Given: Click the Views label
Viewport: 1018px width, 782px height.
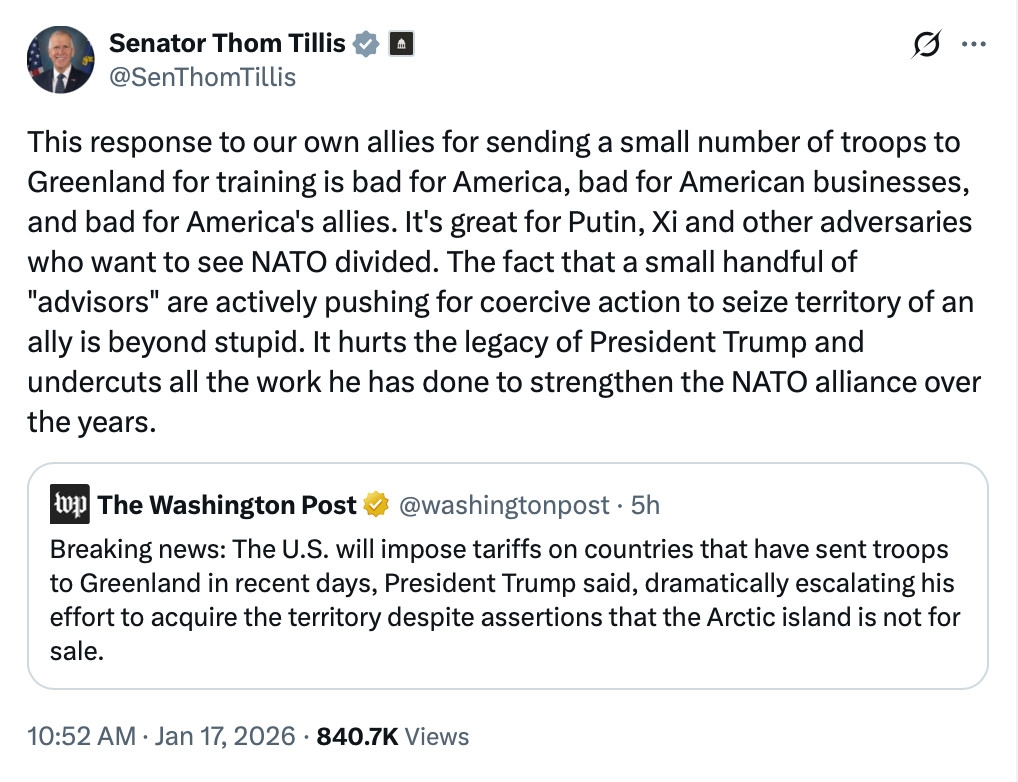Looking at the screenshot, I should [x=438, y=737].
